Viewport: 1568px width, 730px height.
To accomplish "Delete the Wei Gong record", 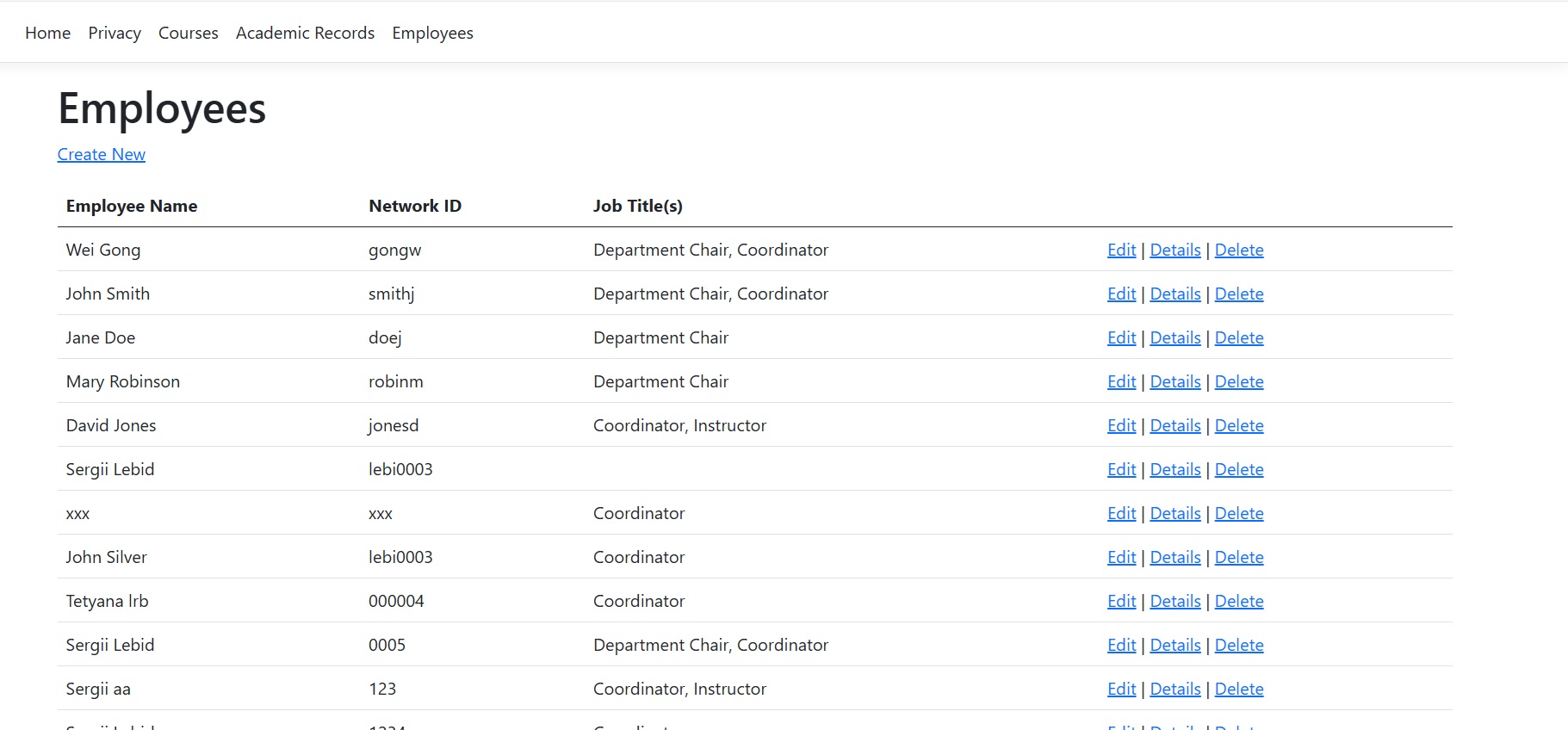I will pyautogui.click(x=1238, y=250).
